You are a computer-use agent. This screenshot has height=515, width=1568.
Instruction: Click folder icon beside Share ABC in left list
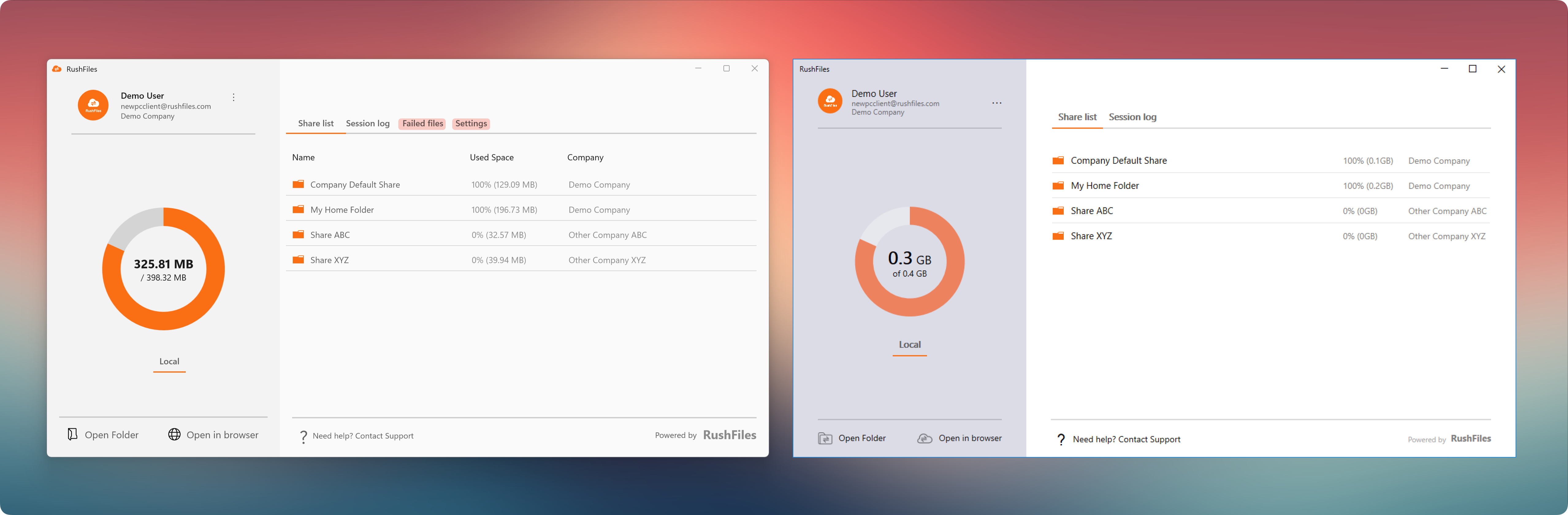[x=298, y=234]
